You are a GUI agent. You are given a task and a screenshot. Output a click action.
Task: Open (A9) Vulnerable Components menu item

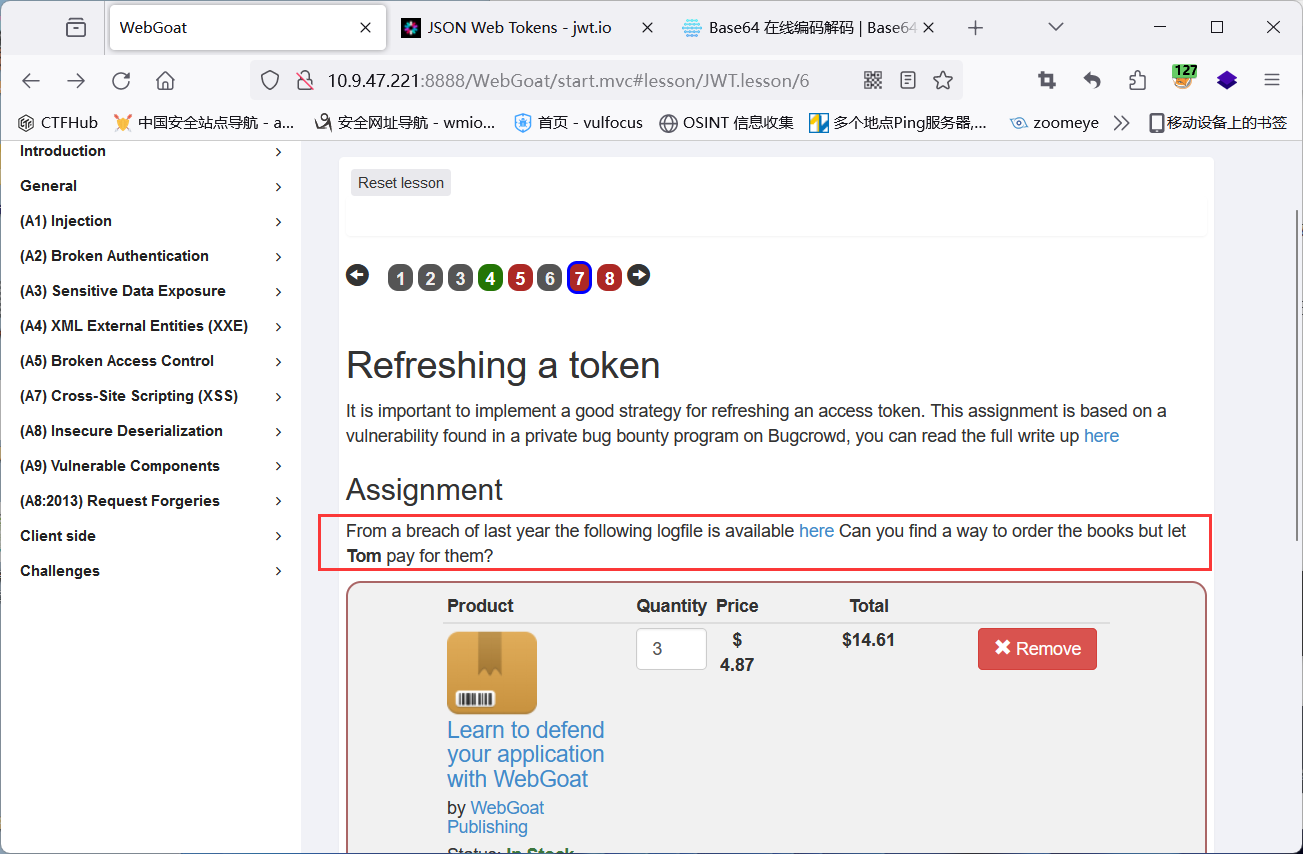(x=151, y=466)
